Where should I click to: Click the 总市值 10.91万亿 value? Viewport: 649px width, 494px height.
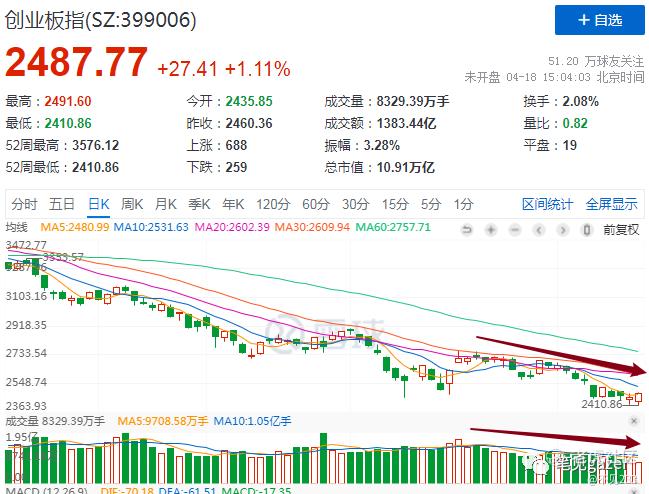[405, 168]
